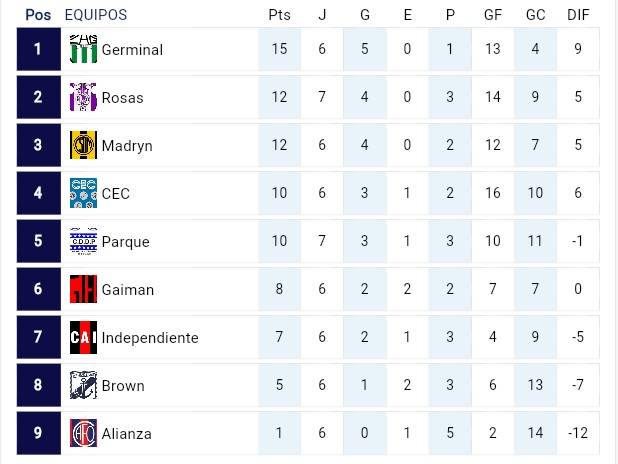The height and width of the screenshot is (464, 618).
Task: Click the Germinal team crest
Action: [x=83, y=49]
